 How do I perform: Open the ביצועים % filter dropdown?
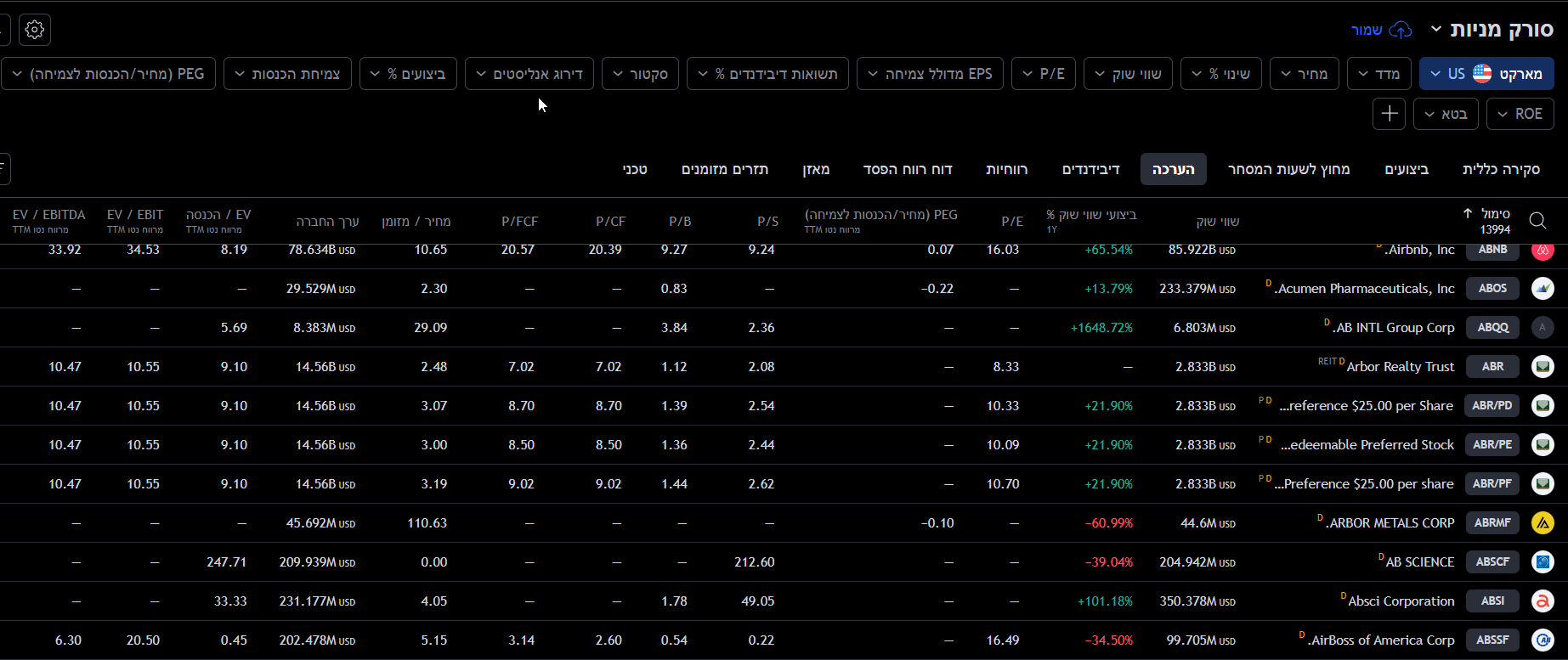pos(409,74)
